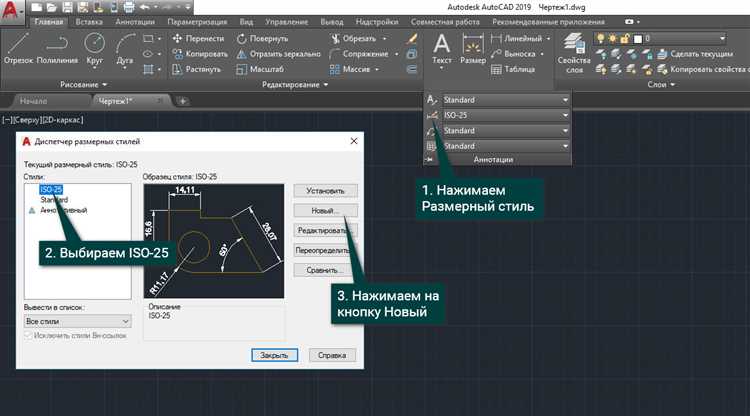The image size is (750, 416).
Task: Open the Вставка ribbon tab
Action: (89, 20)
